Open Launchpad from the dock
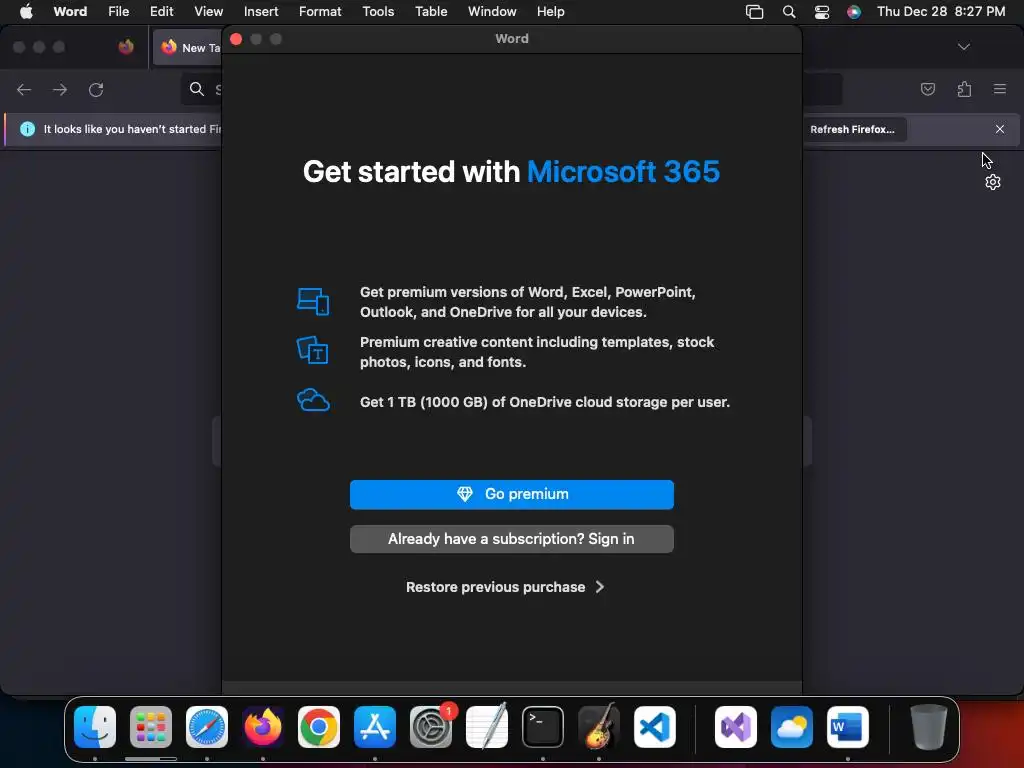Screen dimensions: 1024x768 pos(151,726)
